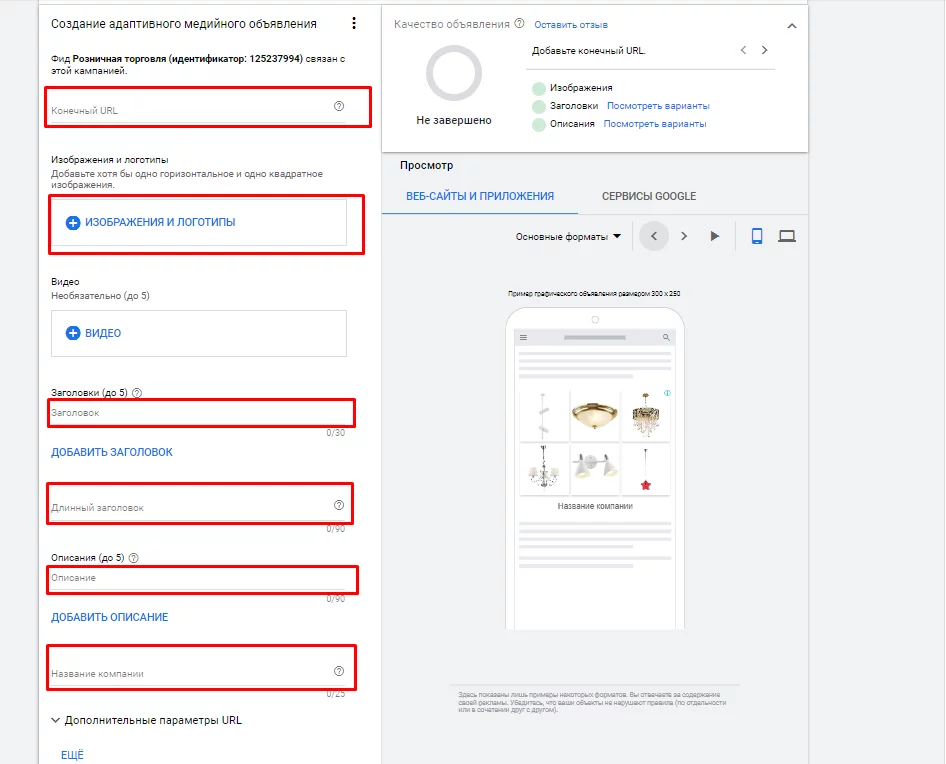
Task: Click the plus icon for Видео
Action: click(x=72, y=333)
